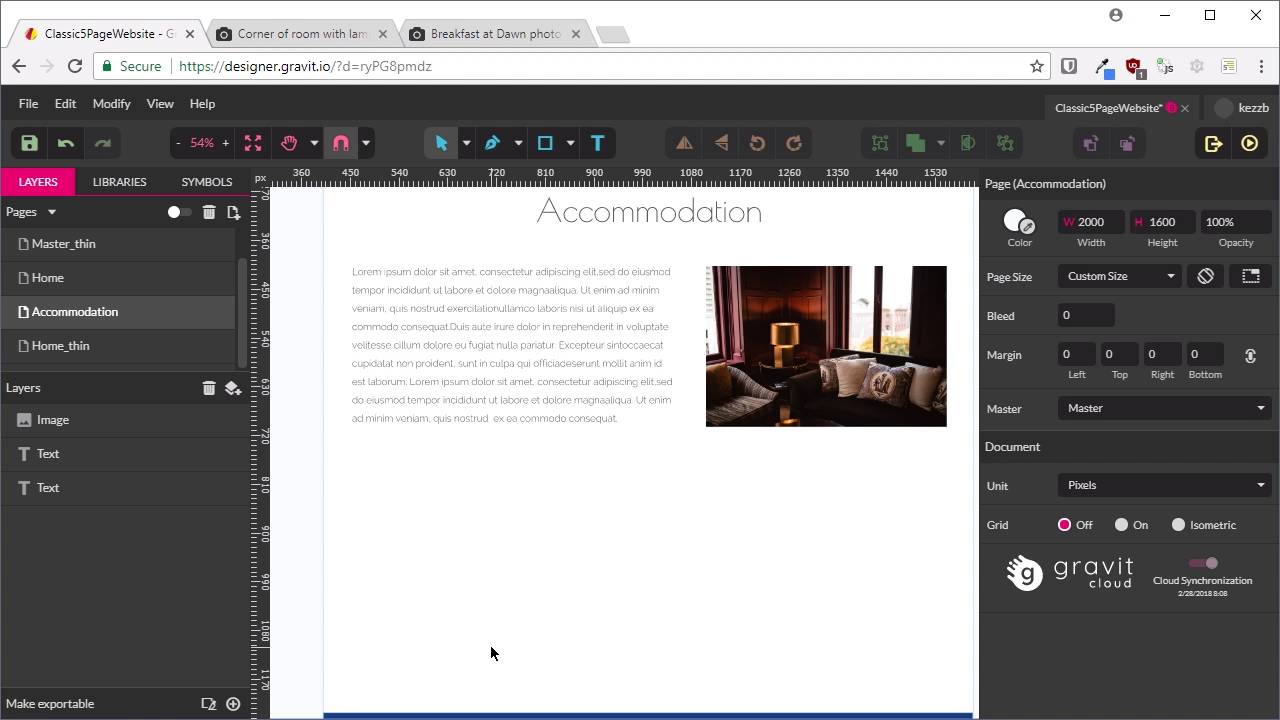The width and height of the screenshot is (1280, 720).
Task: Select the Isometric grid option
Action: coord(1179,525)
